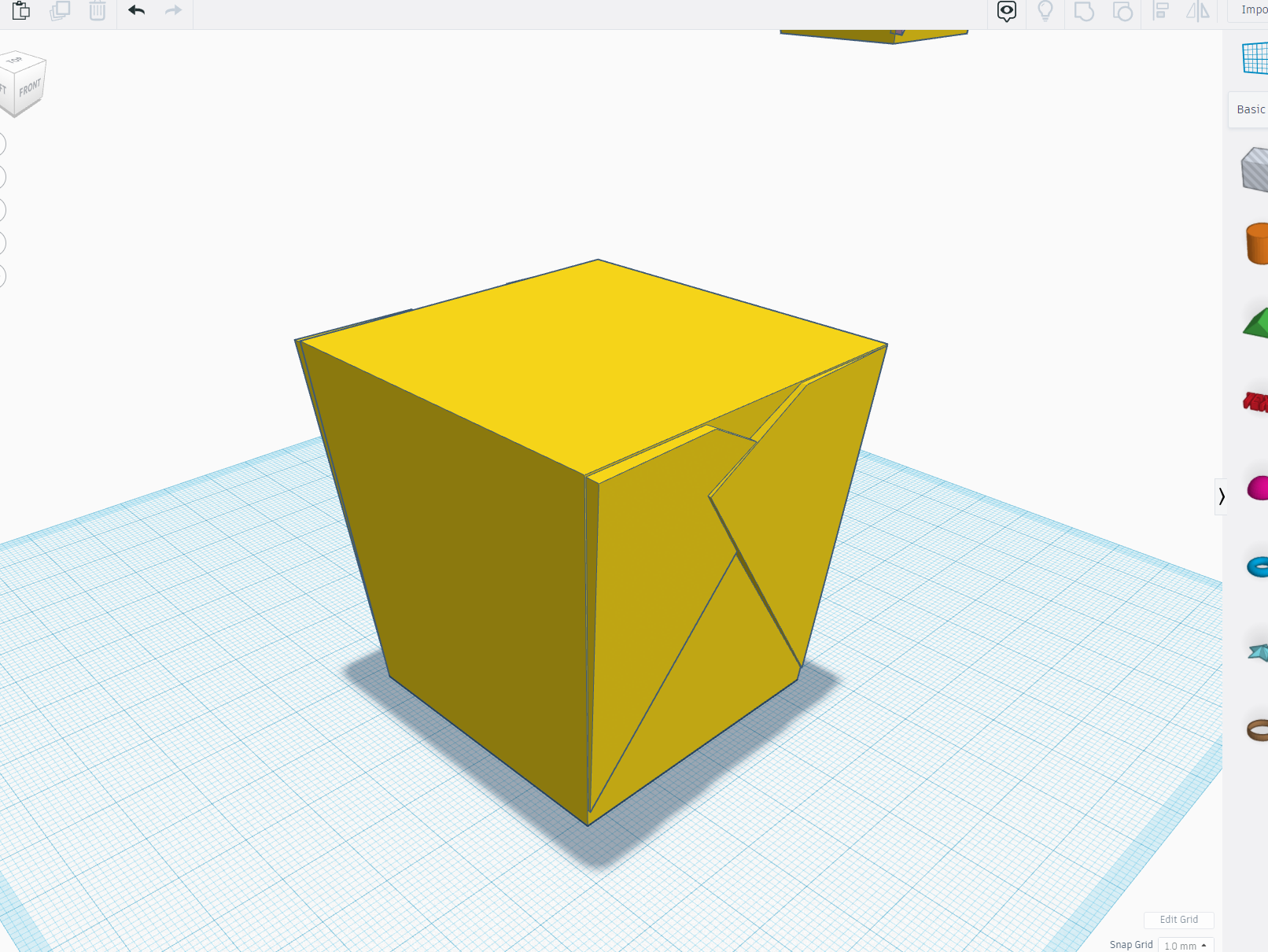
Task: Pick the striped gray Box hole shape
Action: click(x=1255, y=169)
